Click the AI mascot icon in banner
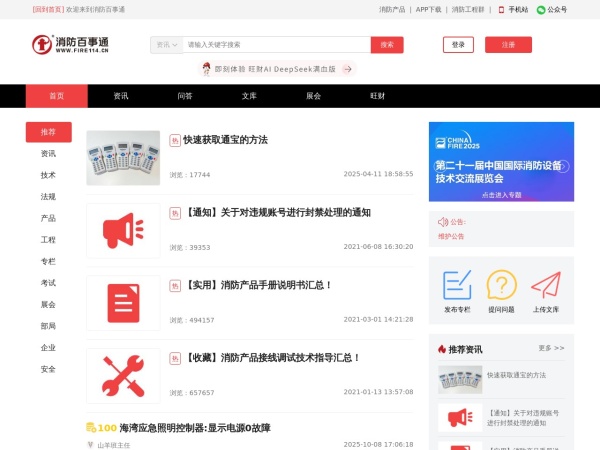Viewport: 600px width, 450px height. click(x=207, y=69)
